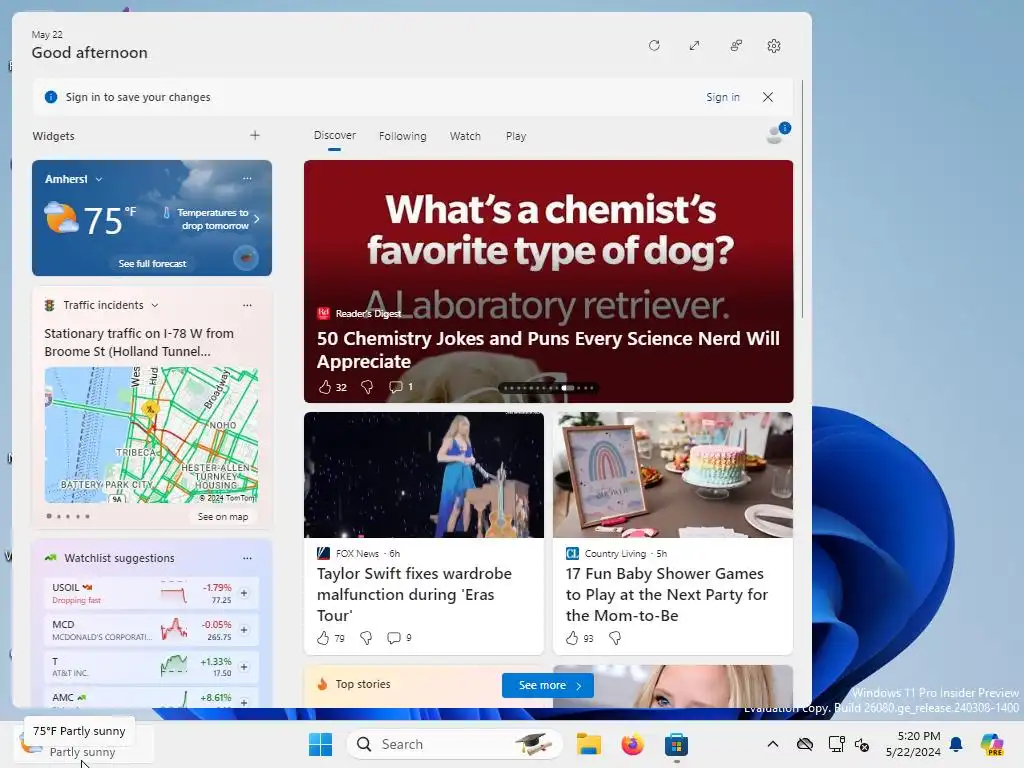Click the taskbar Search box
This screenshot has height=768, width=1024.
[x=455, y=744]
